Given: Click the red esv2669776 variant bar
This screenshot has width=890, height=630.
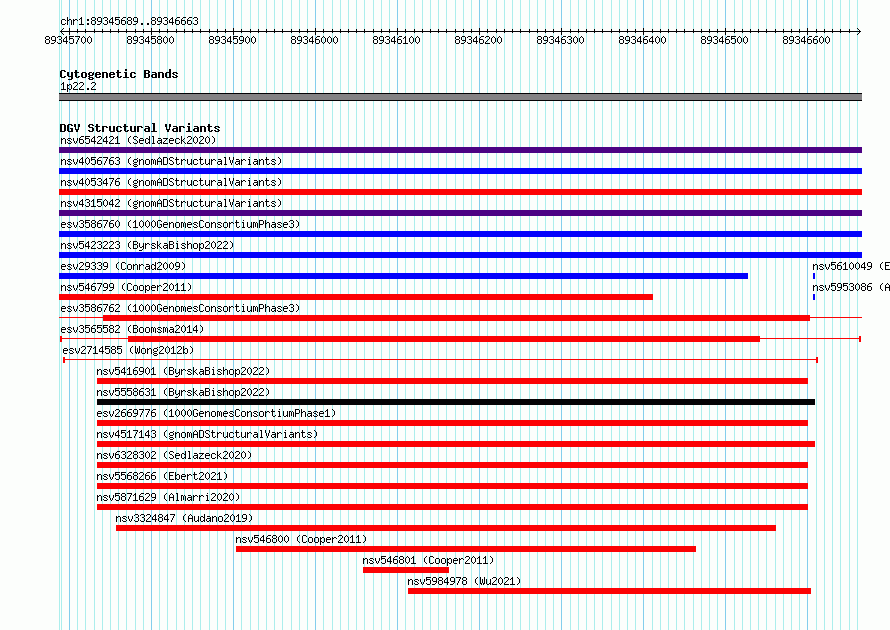Looking at the screenshot, I should [x=452, y=423].
